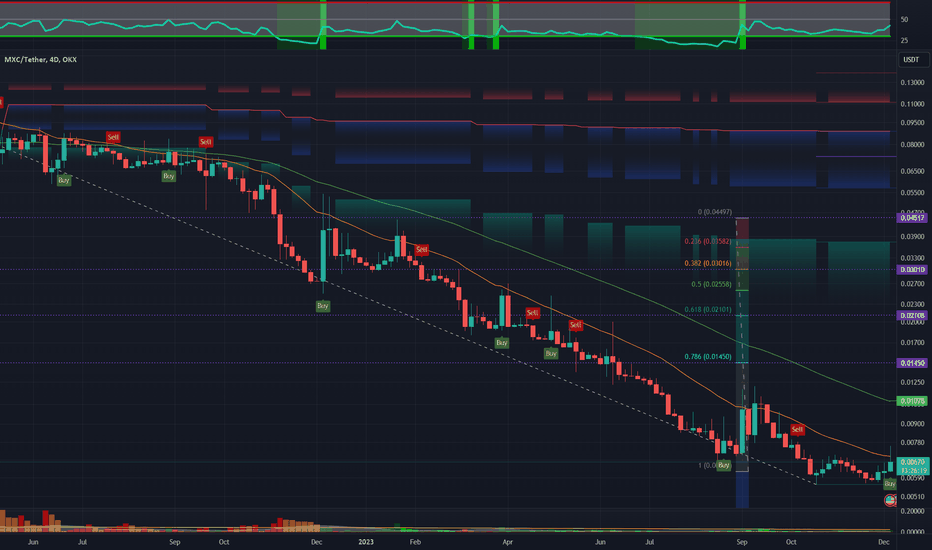Select the purple 0.01450 price axis label
This screenshot has width=932, height=550.
pyautogui.click(x=912, y=363)
